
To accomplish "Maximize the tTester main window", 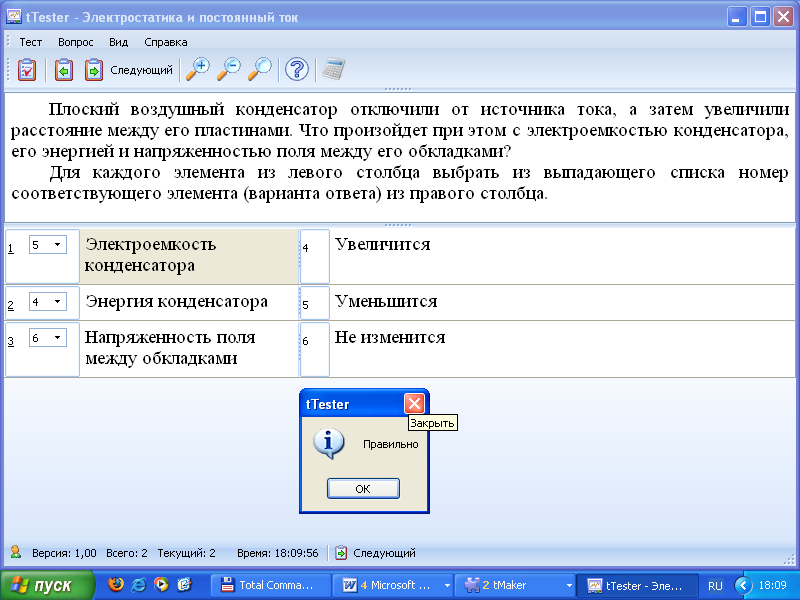I will [760, 17].
